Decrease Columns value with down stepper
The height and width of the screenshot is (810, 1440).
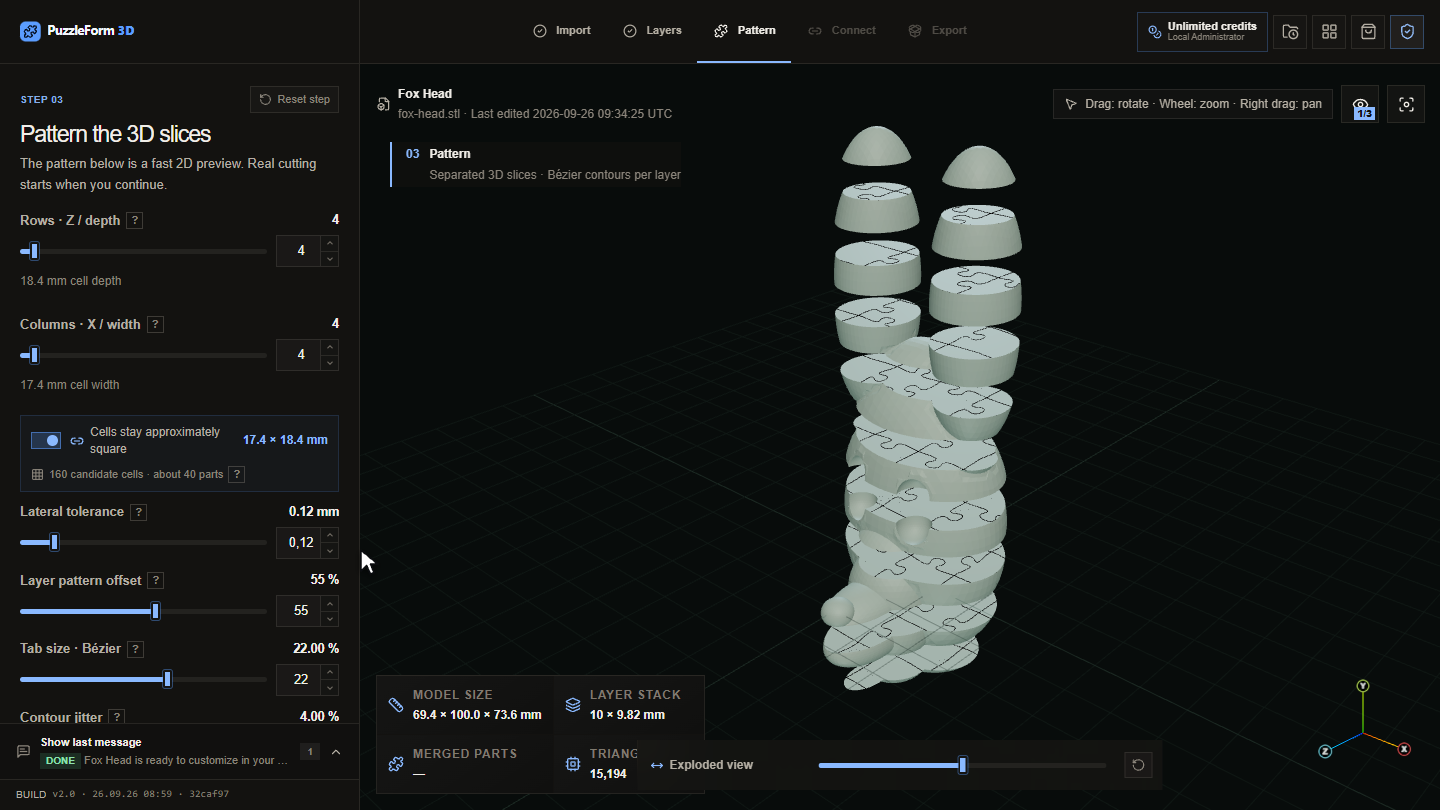330,363
